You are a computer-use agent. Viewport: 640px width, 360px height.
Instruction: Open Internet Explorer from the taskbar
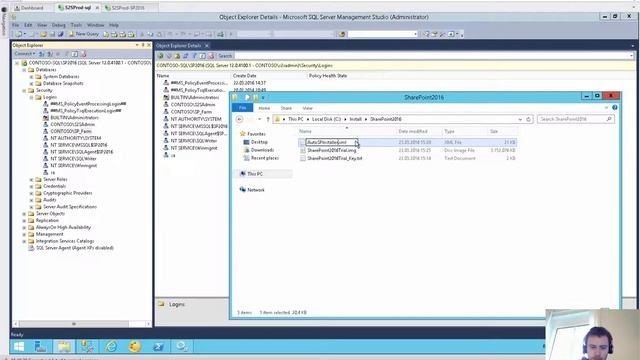[111, 347]
